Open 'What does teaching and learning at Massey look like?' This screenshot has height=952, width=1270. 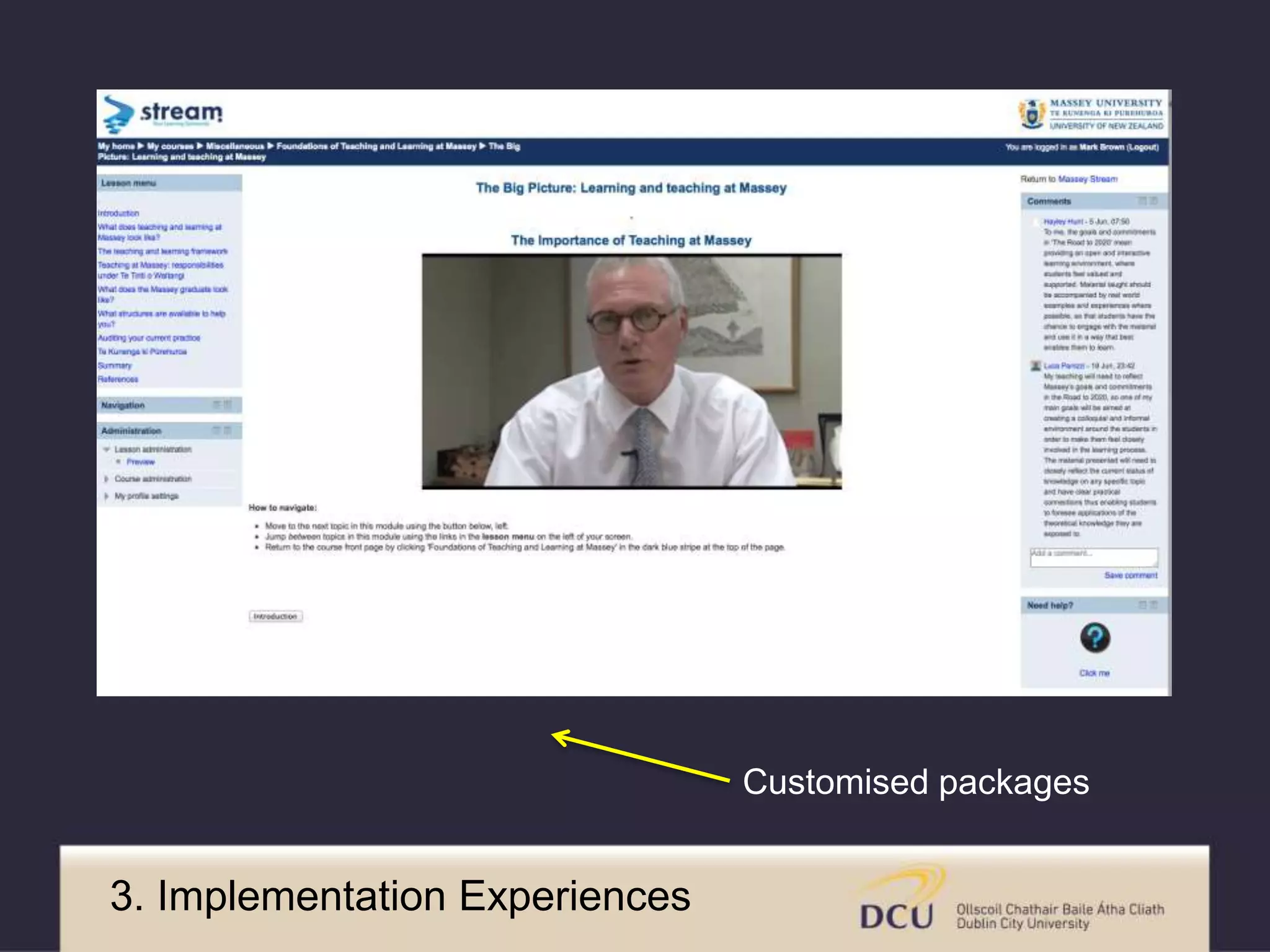(x=160, y=232)
